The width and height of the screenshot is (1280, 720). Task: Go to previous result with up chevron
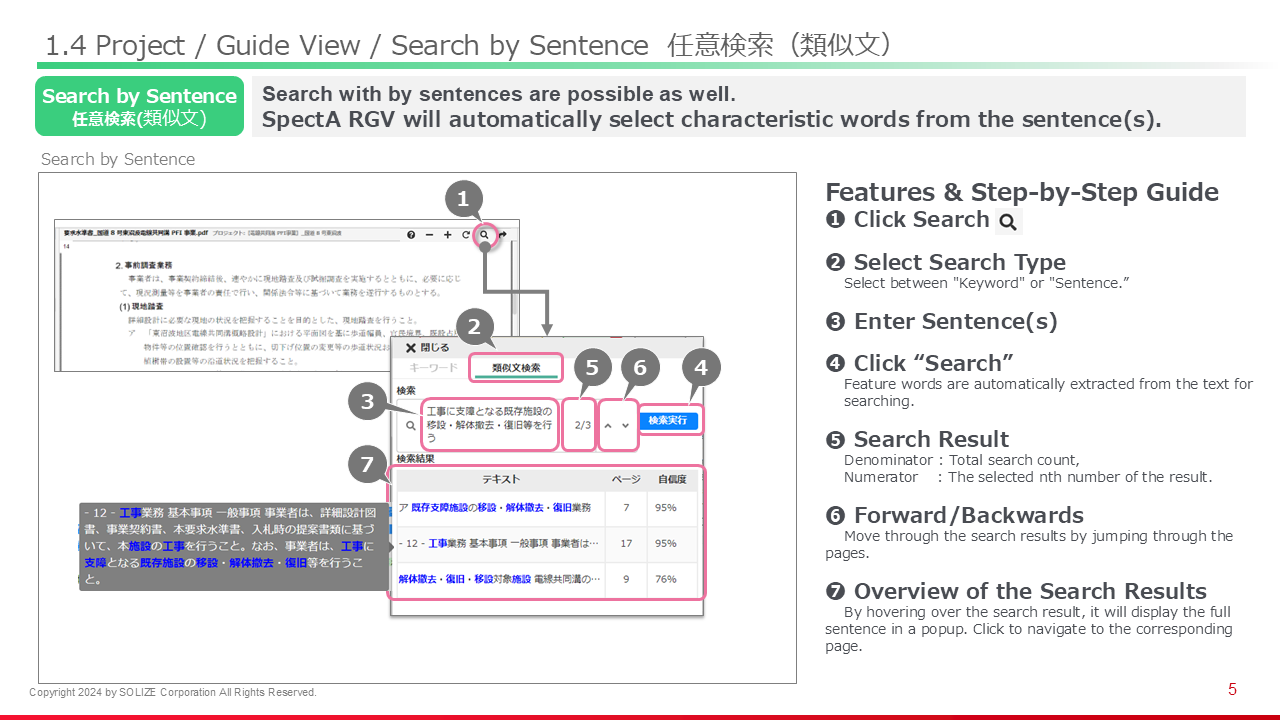tap(608, 425)
